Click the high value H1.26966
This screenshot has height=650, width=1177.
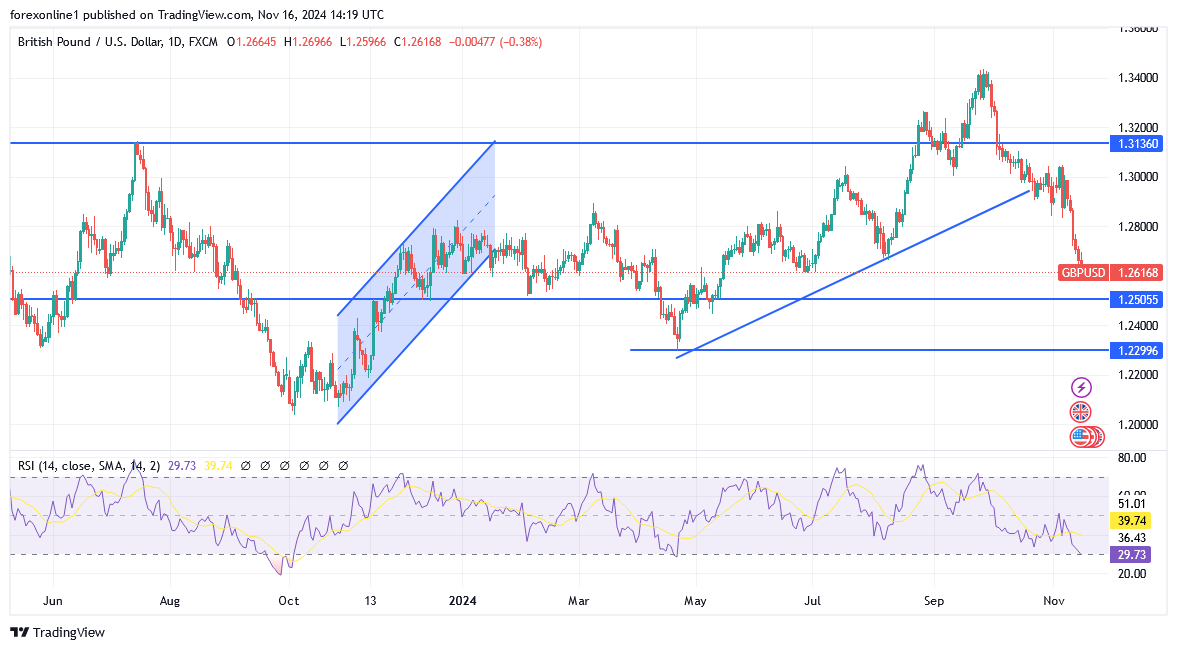[x=308, y=42]
